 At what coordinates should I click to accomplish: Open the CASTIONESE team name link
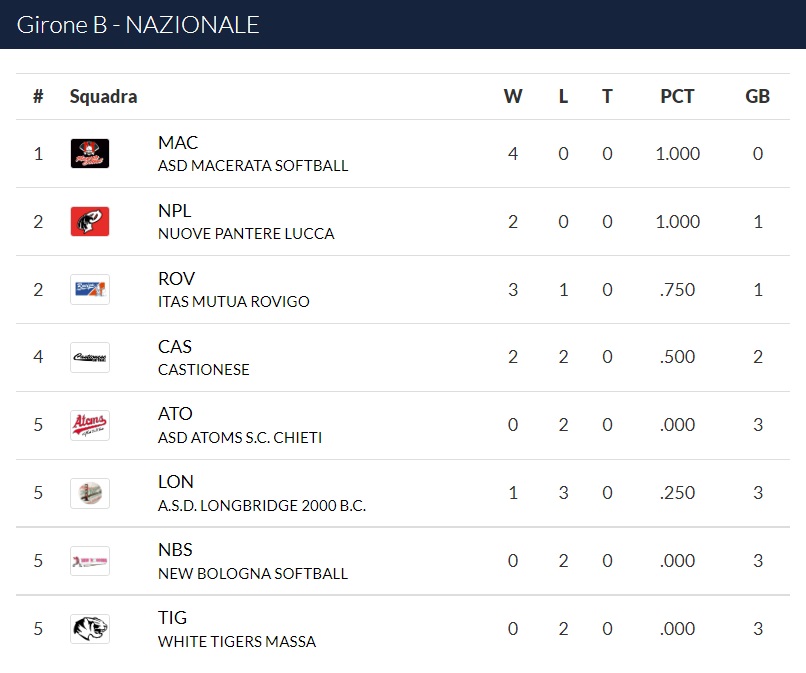204,369
